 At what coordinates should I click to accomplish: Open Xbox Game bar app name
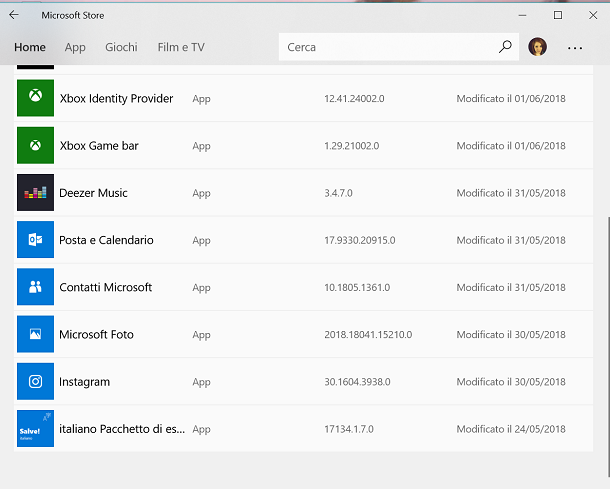99,146
